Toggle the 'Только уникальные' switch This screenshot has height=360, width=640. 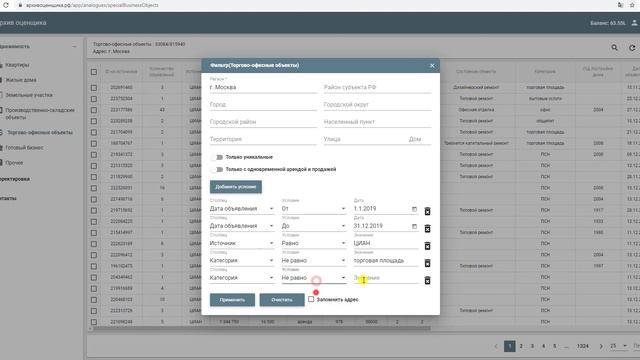point(218,157)
